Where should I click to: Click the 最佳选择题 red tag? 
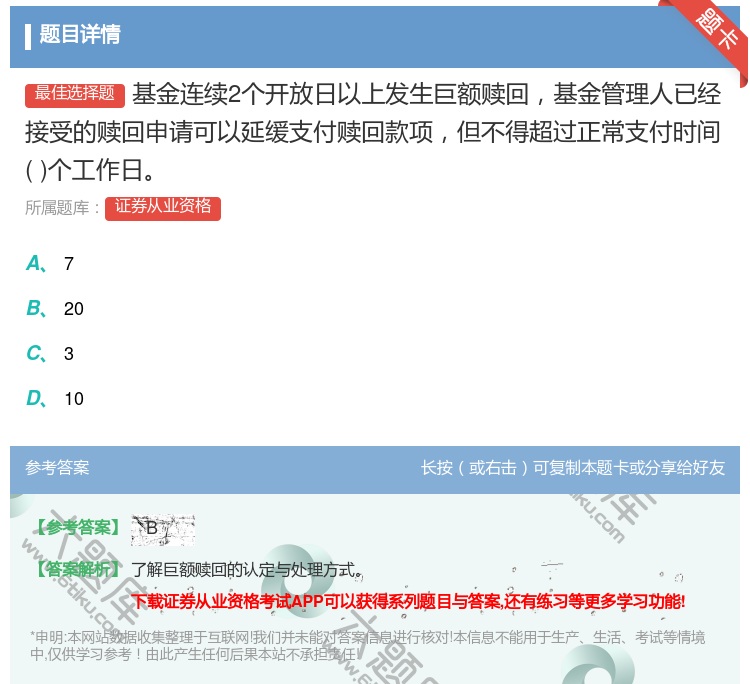point(75,95)
